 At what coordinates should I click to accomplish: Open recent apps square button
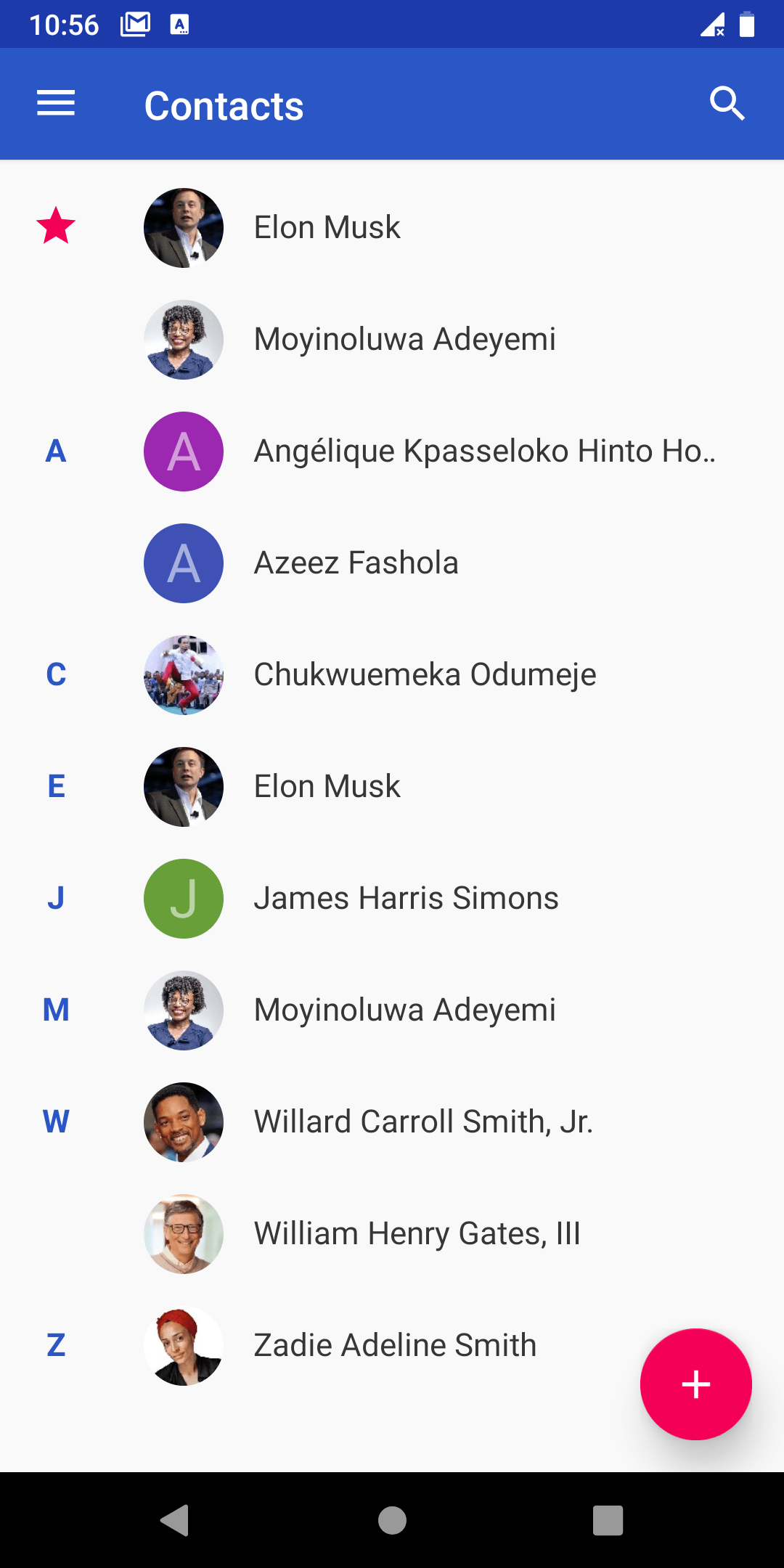tap(608, 1520)
